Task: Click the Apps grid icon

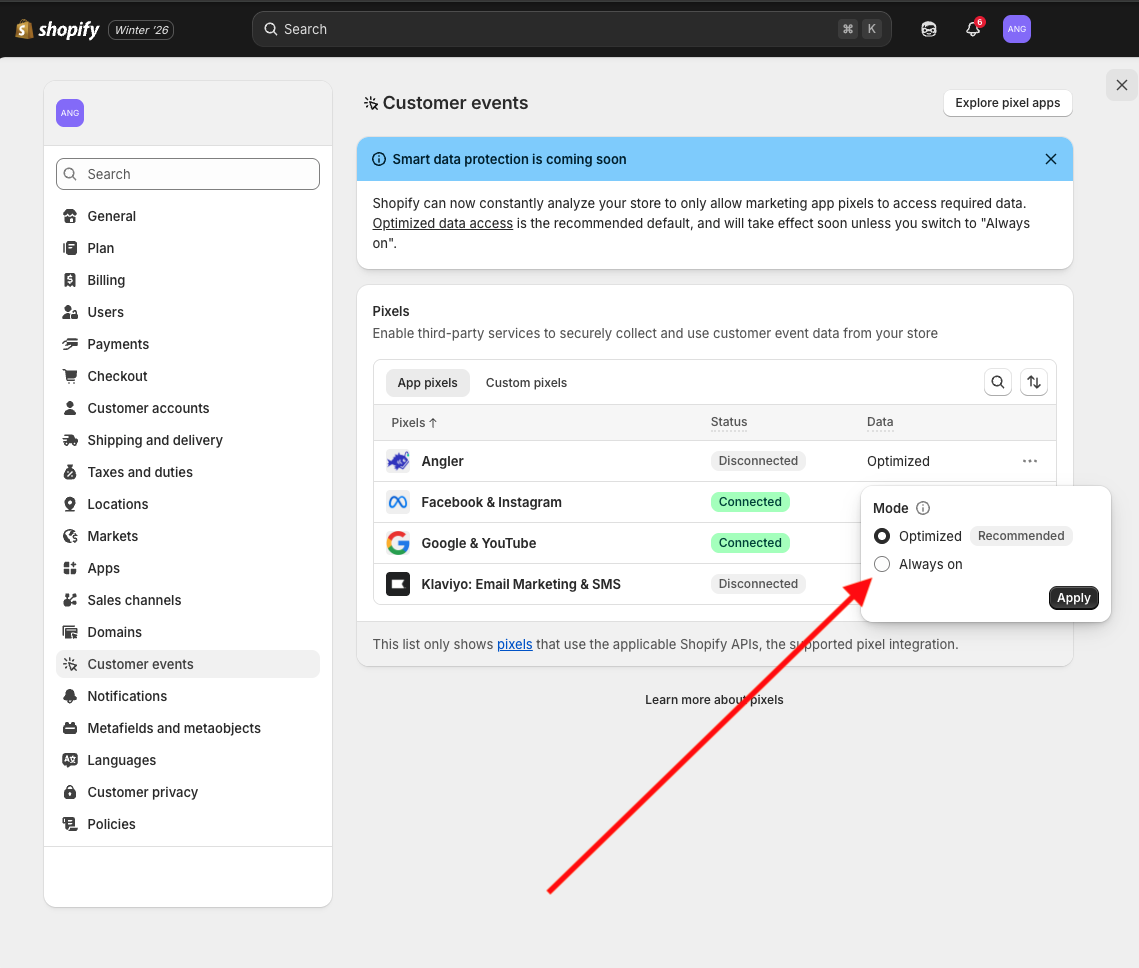Action: coord(70,568)
